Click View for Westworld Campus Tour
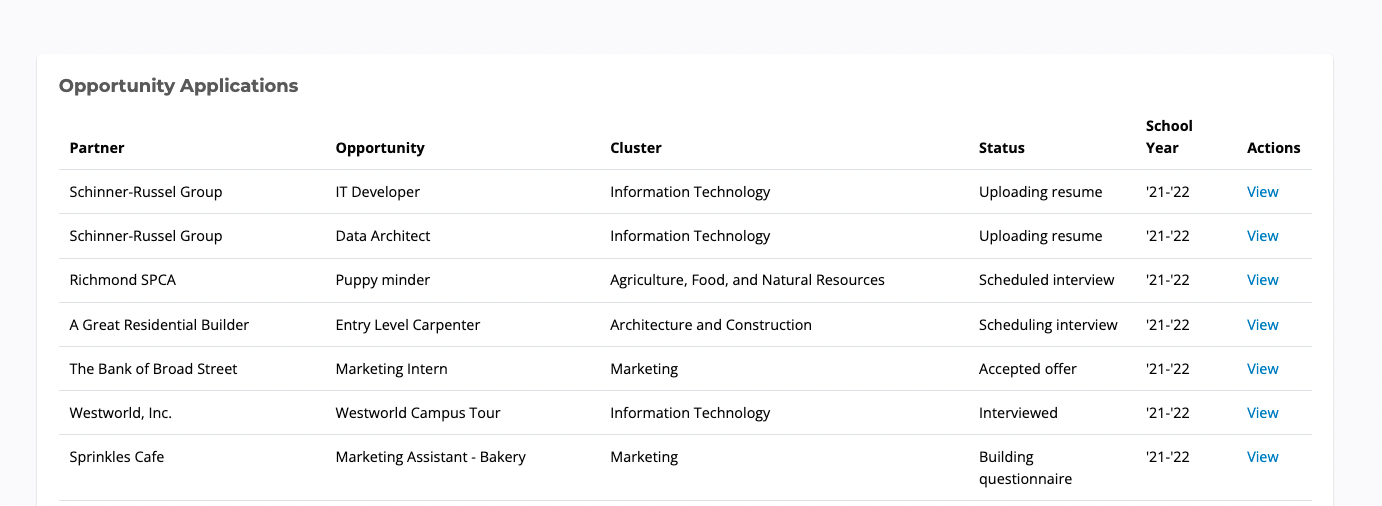 coord(1262,413)
